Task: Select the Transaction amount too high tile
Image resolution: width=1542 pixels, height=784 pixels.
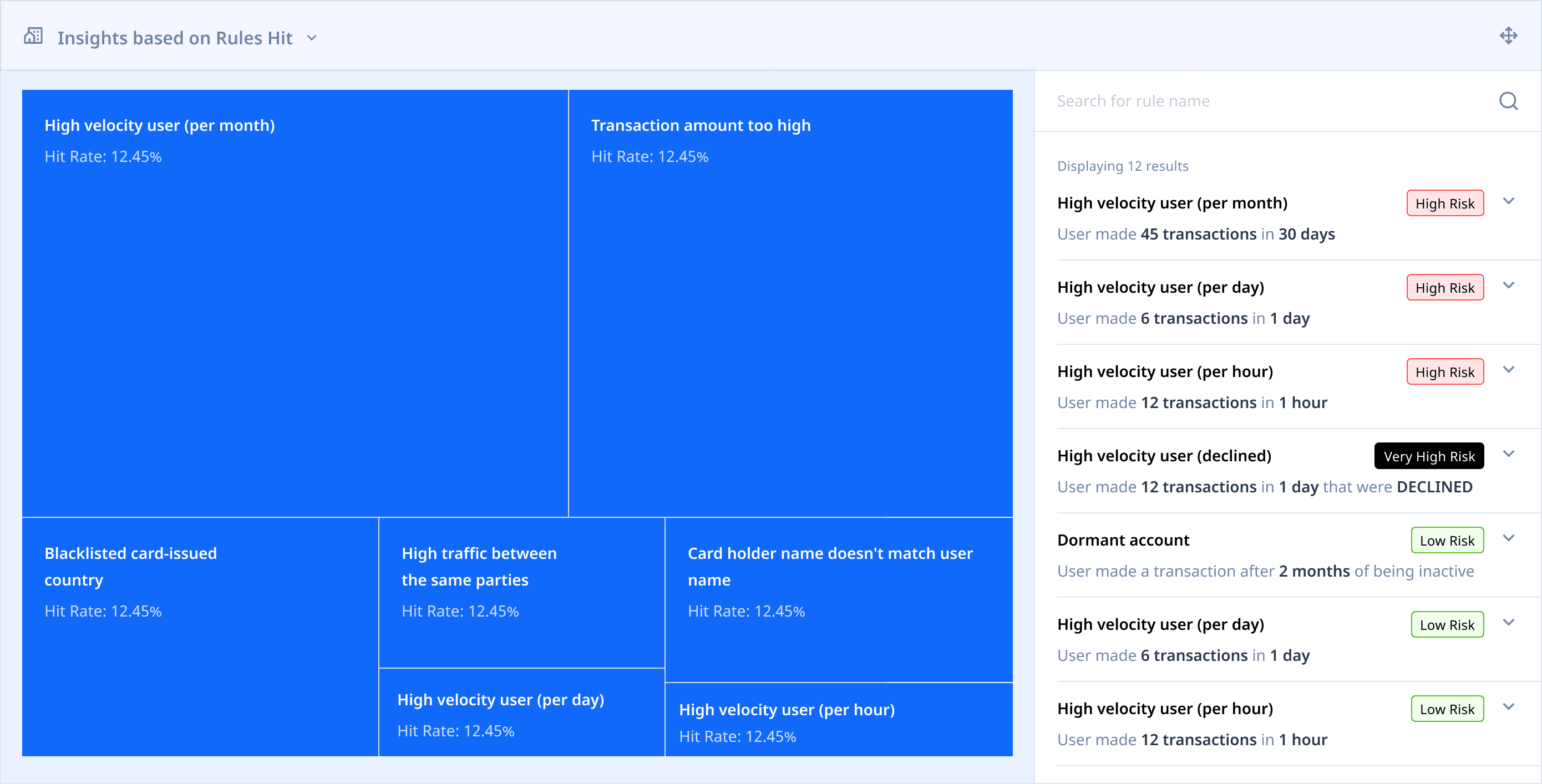Action: tap(790, 303)
